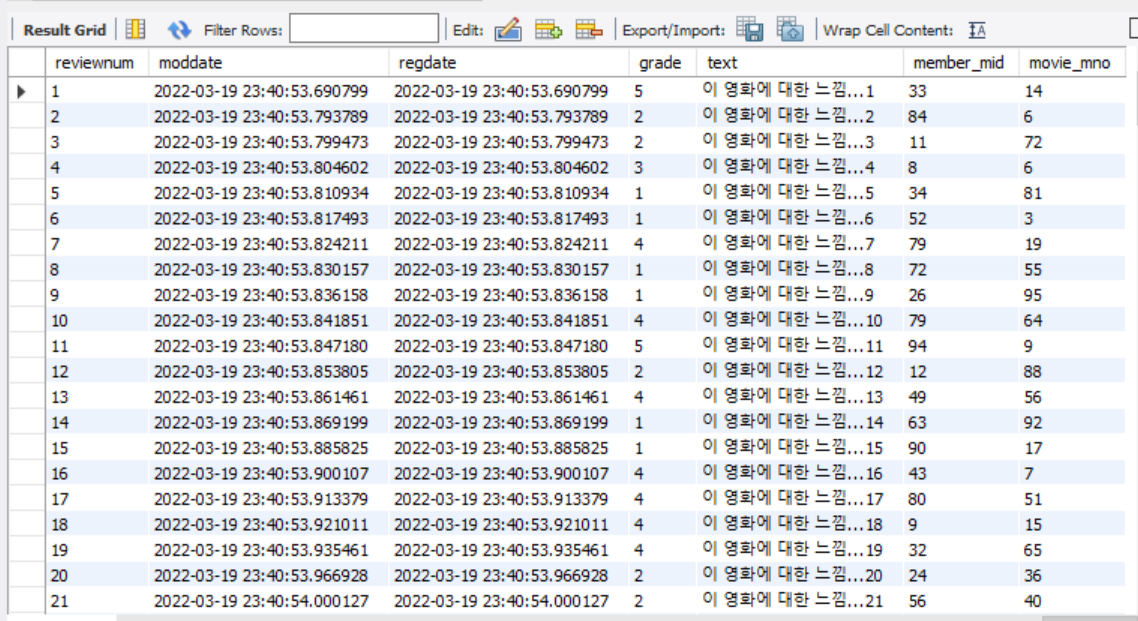Select movie_mno cell with value 36

(x=1072, y=575)
